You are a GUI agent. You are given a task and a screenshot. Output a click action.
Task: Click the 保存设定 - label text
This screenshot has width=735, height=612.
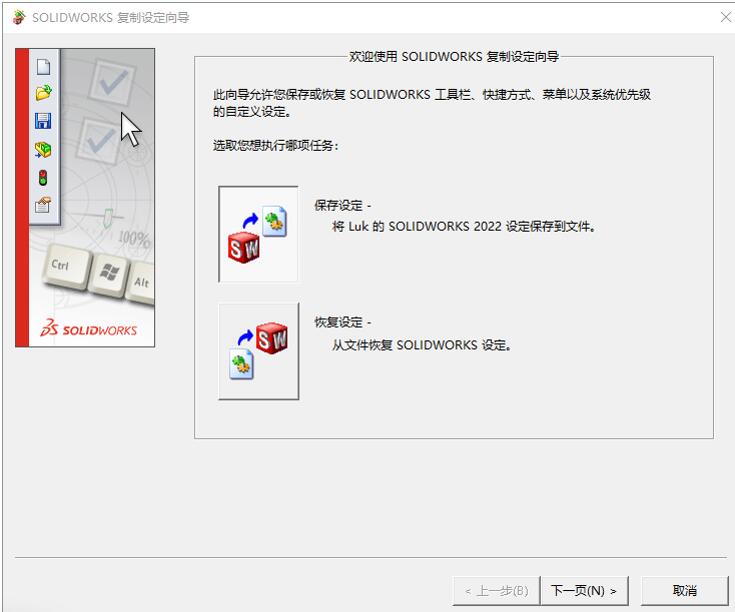pyautogui.click(x=343, y=205)
